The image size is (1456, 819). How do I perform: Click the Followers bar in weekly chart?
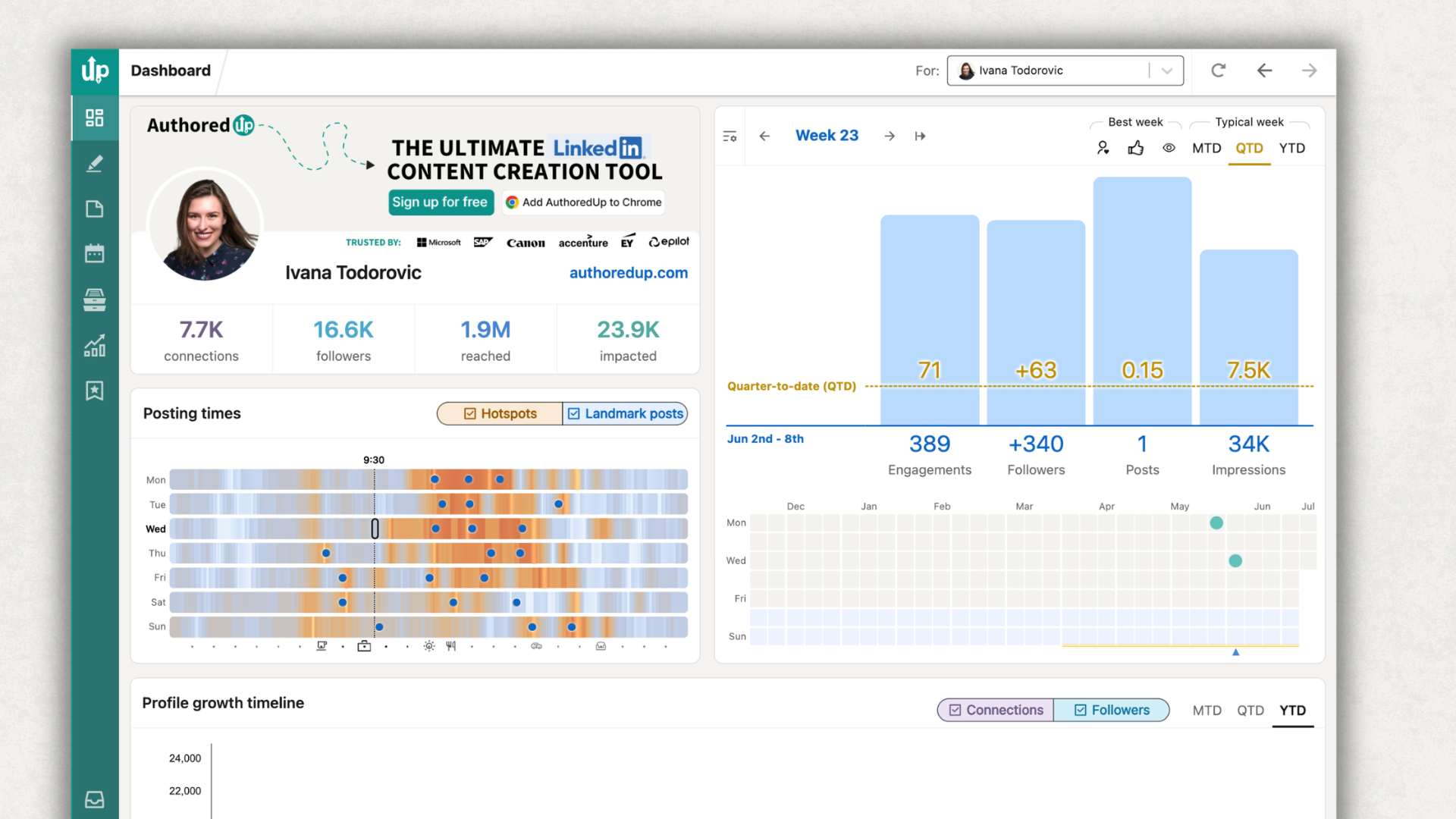click(1036, 323)
